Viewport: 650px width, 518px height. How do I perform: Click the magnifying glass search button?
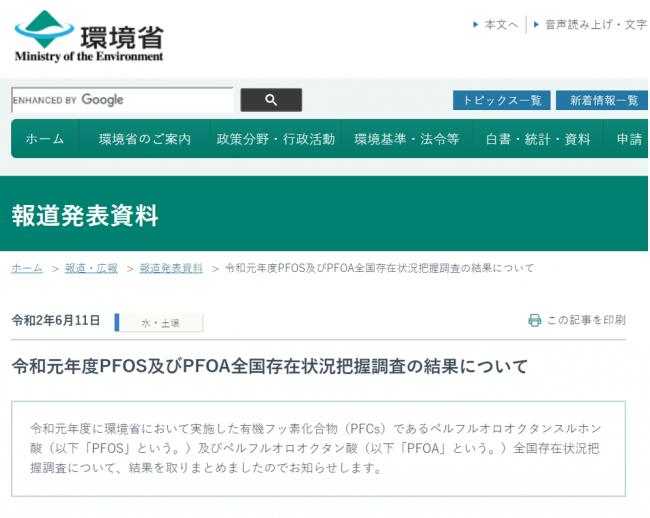(270, 100)
